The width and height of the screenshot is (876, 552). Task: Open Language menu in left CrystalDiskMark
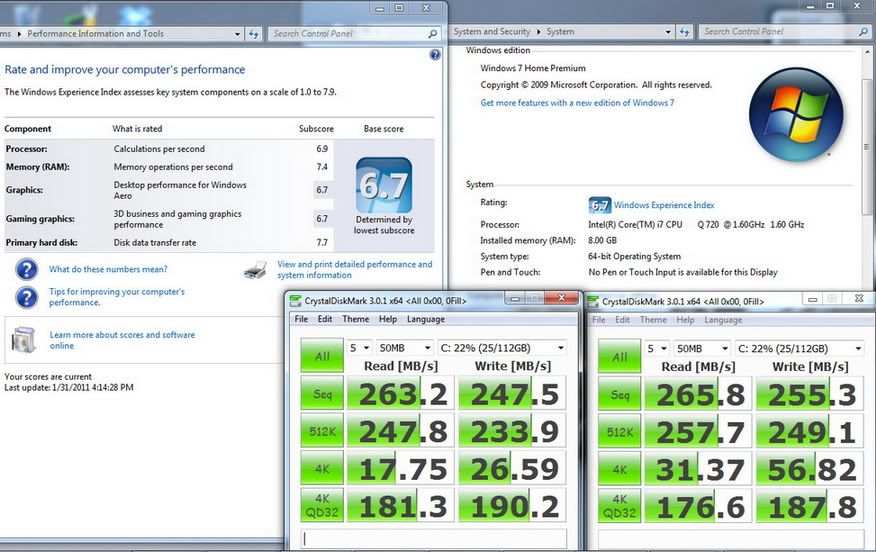point(426,319)
